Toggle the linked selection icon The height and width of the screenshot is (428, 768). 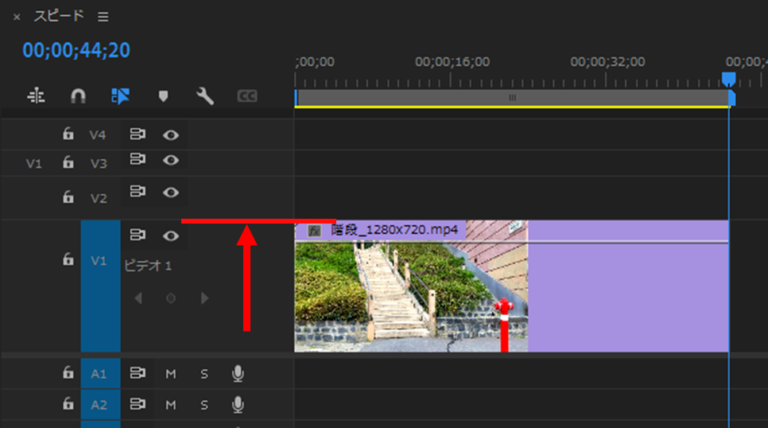pyautogui.click(x=121, y=96)
